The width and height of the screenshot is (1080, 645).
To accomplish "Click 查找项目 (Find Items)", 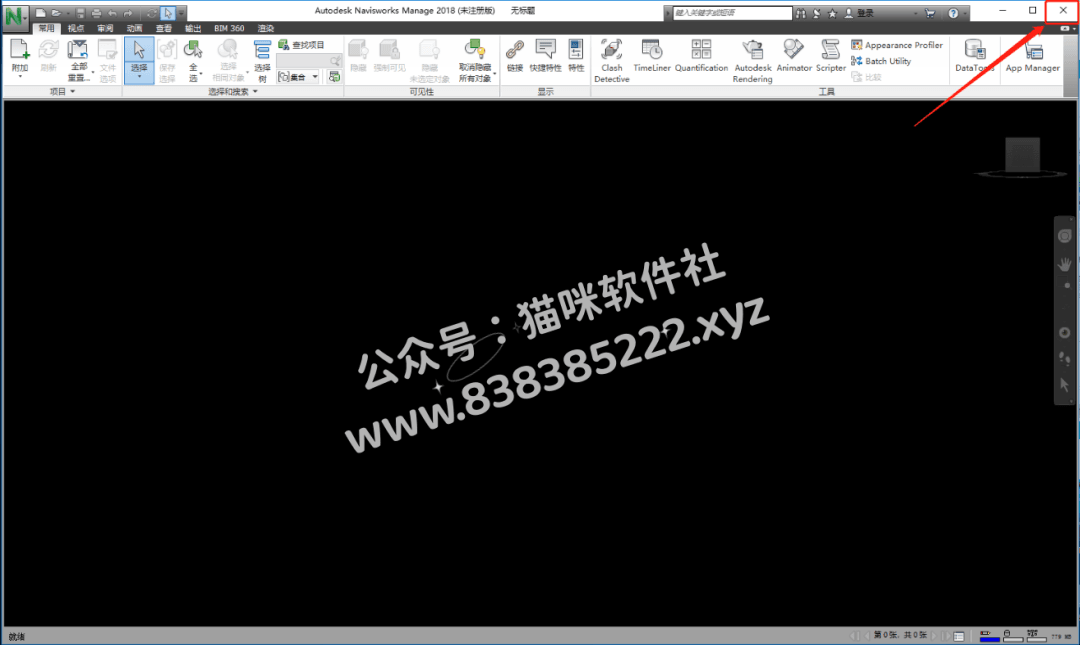I will click(x=301, y=45).
